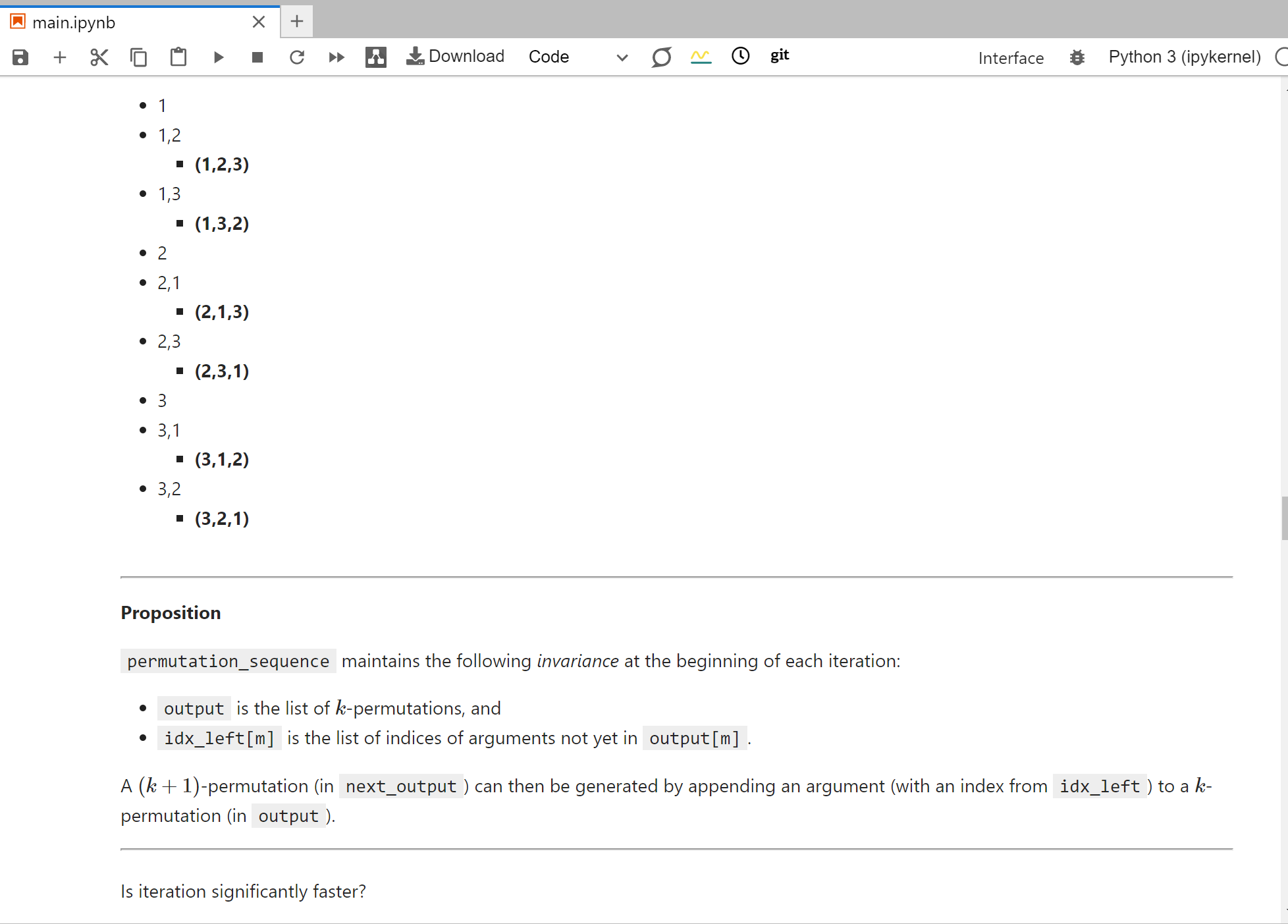
Task: Save the notebook with the disk icon
Action: (x=20, y=57)
